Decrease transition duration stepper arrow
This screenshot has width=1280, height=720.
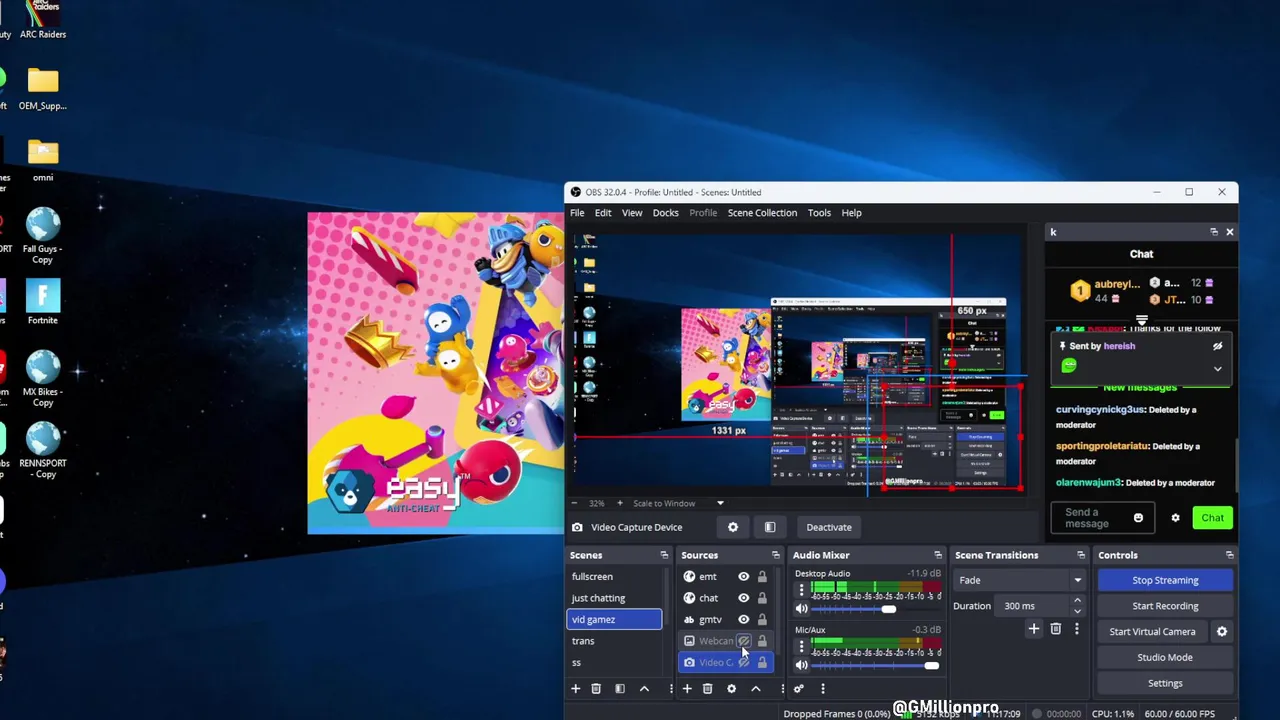[x=1077, y=610]
